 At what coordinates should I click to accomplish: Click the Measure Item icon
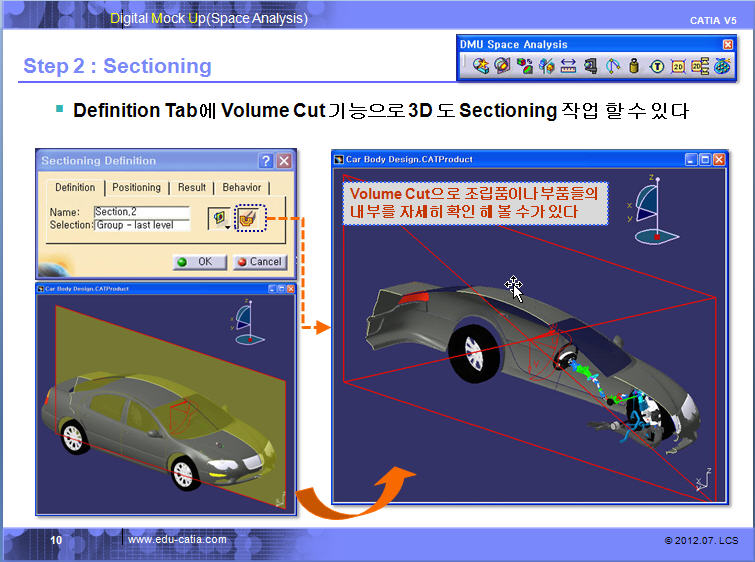[x=590, y=67]
